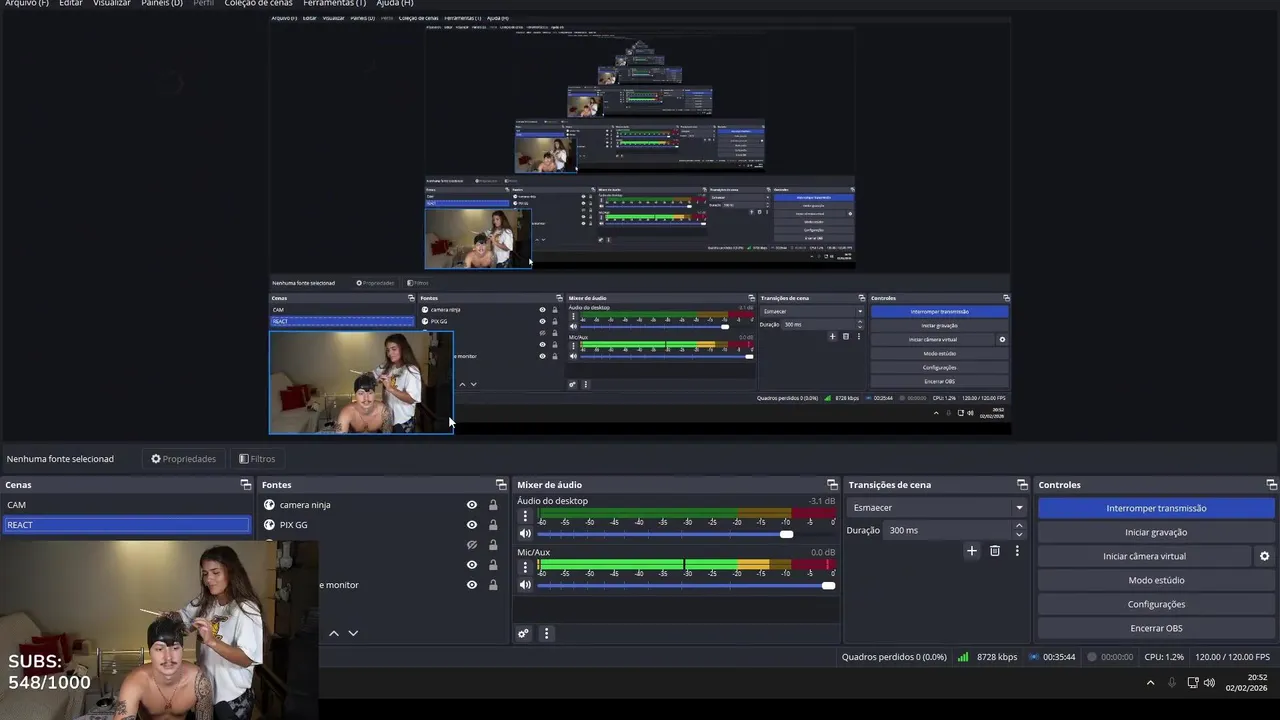Undock the Transições de cena panel float icon
This screenshot has height=720, width=1280.
click(x=1022, y=485)
